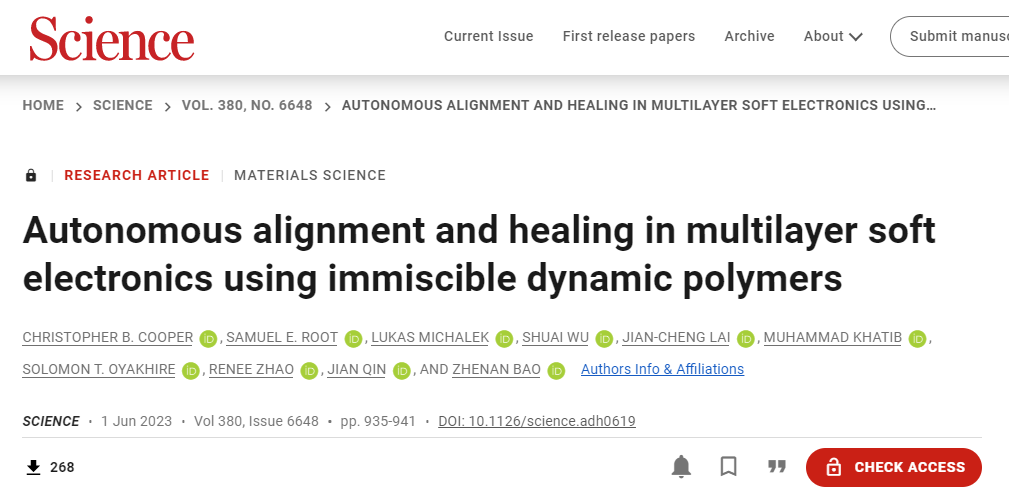Screen dimensions: 1009x493
Task: Open Authors Info & Affiliations link
Action: [662, 369]
